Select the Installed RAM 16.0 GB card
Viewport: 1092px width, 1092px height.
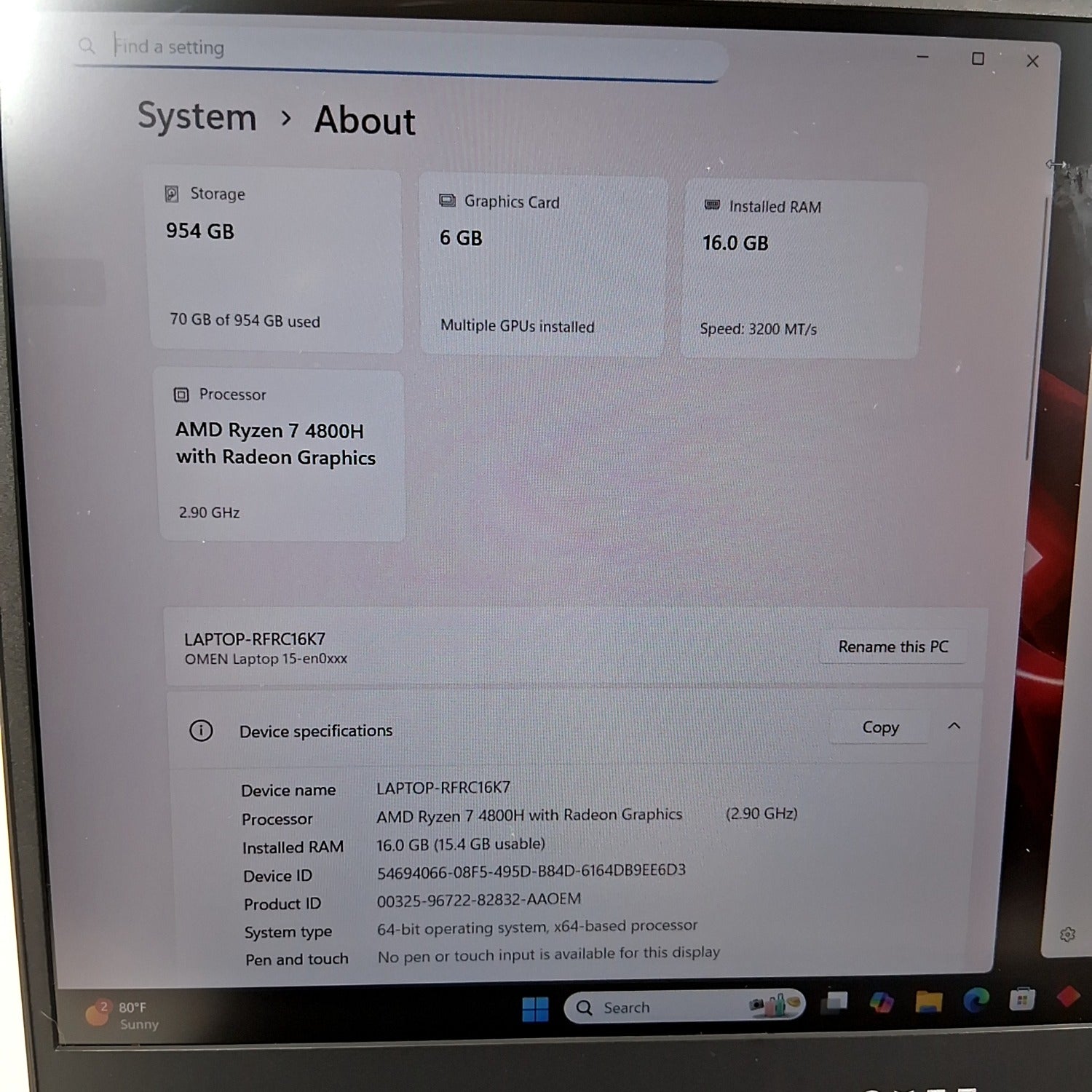(x=802, y=269)
